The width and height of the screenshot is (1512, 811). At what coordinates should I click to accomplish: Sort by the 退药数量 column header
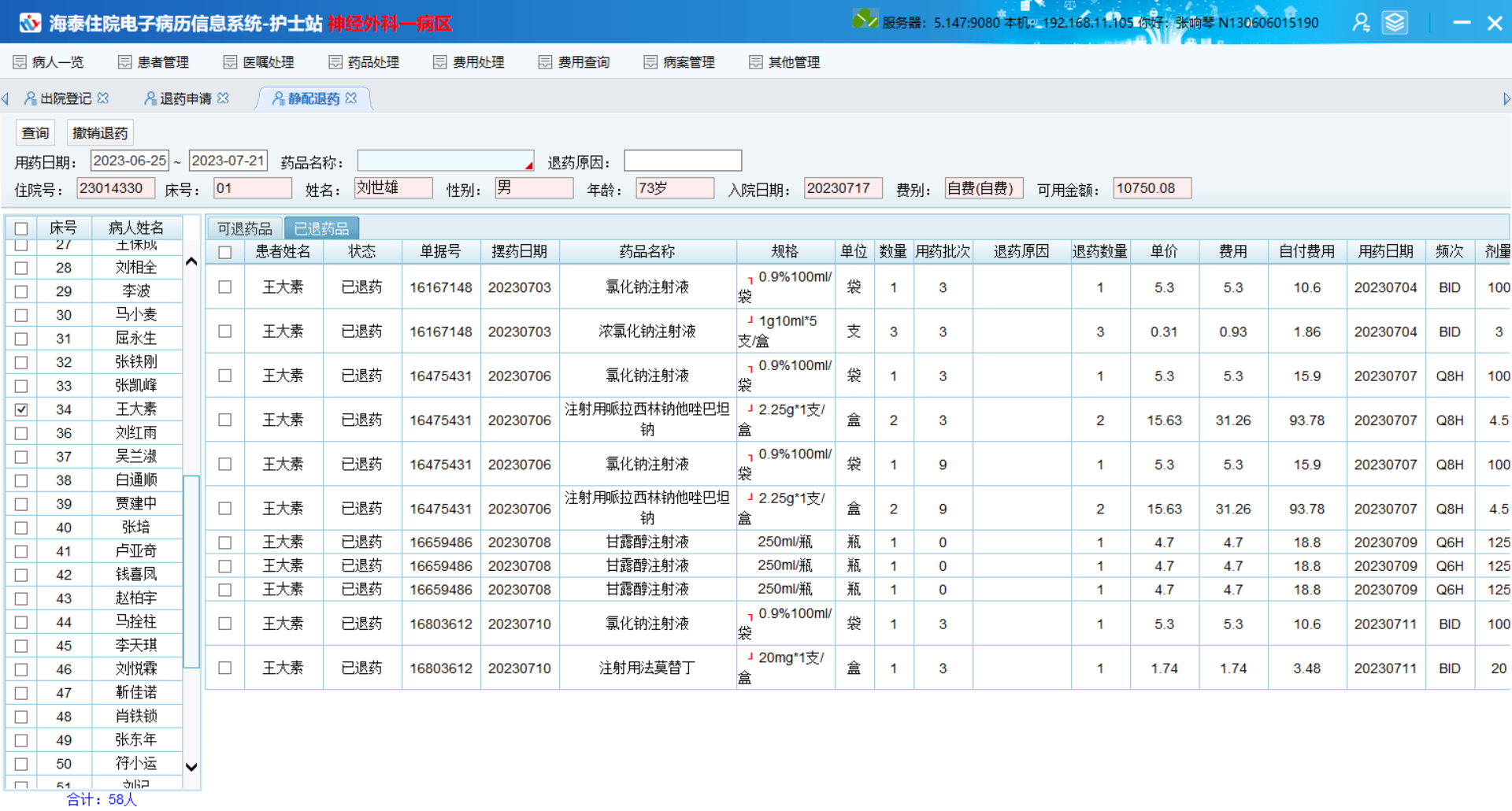(1100, 251)
